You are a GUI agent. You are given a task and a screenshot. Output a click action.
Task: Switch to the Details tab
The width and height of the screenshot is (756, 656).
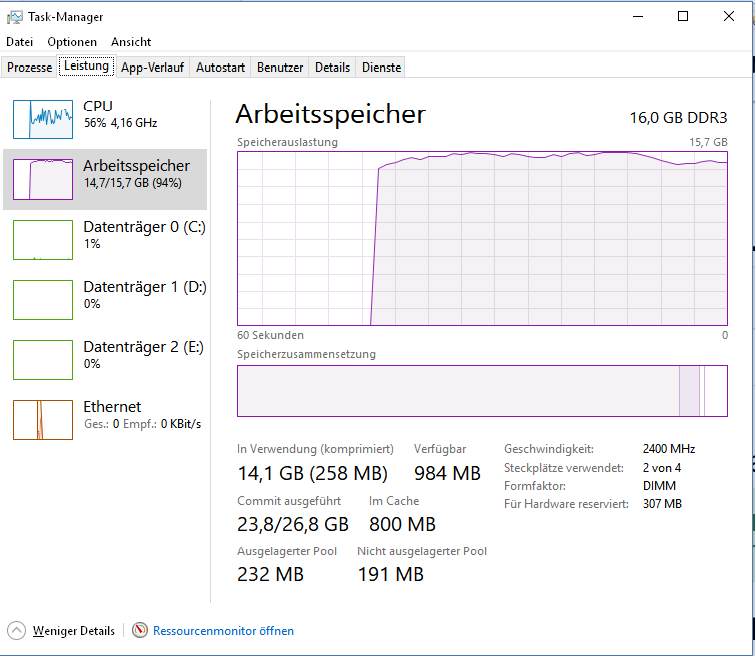[x=332, y=67]
